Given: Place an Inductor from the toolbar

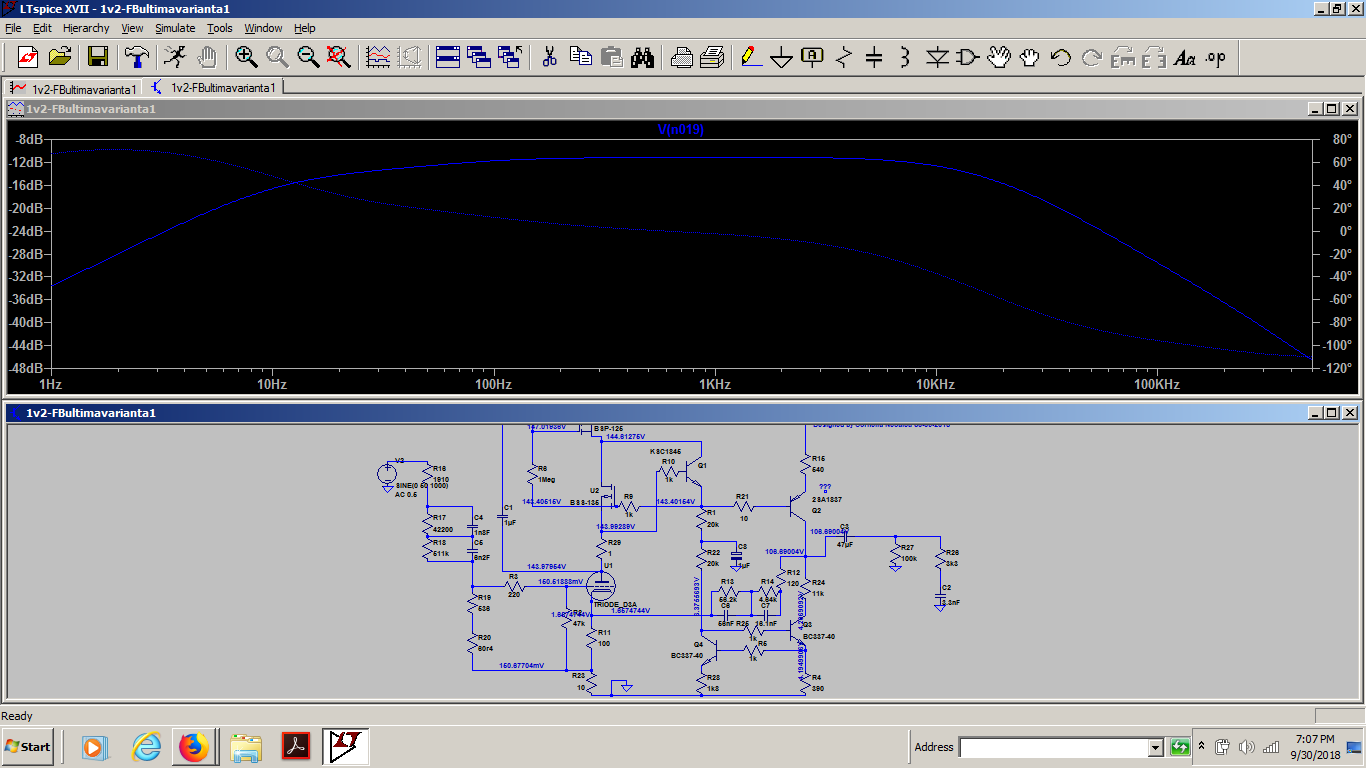Looking at the screenshot, I should point(905,57).
